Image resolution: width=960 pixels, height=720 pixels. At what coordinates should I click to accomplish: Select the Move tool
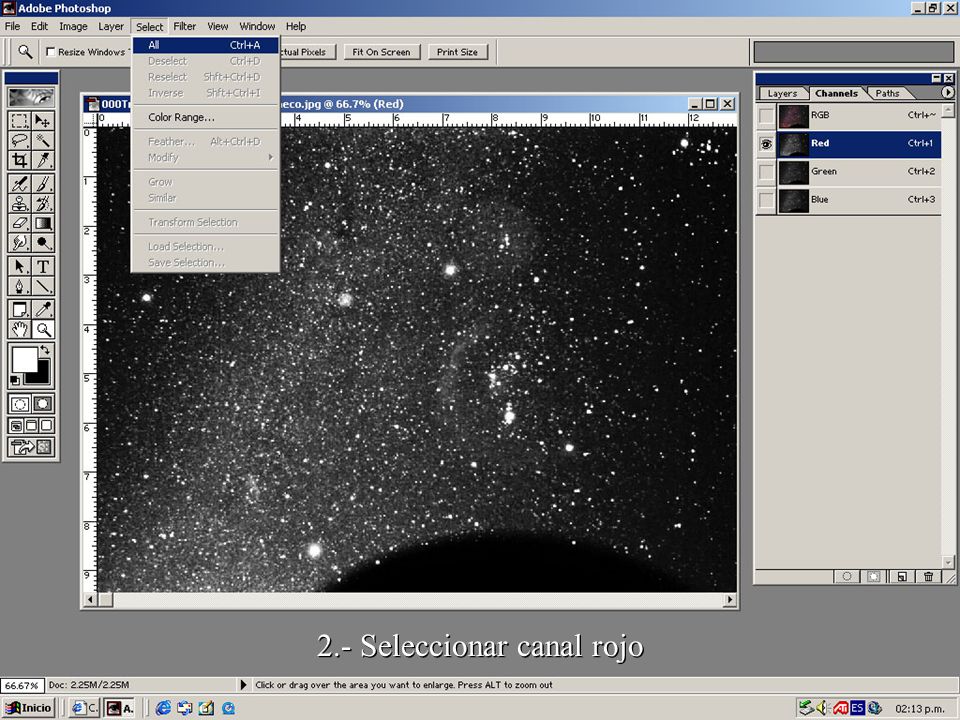pyautogui.click(x=43, y=121)
